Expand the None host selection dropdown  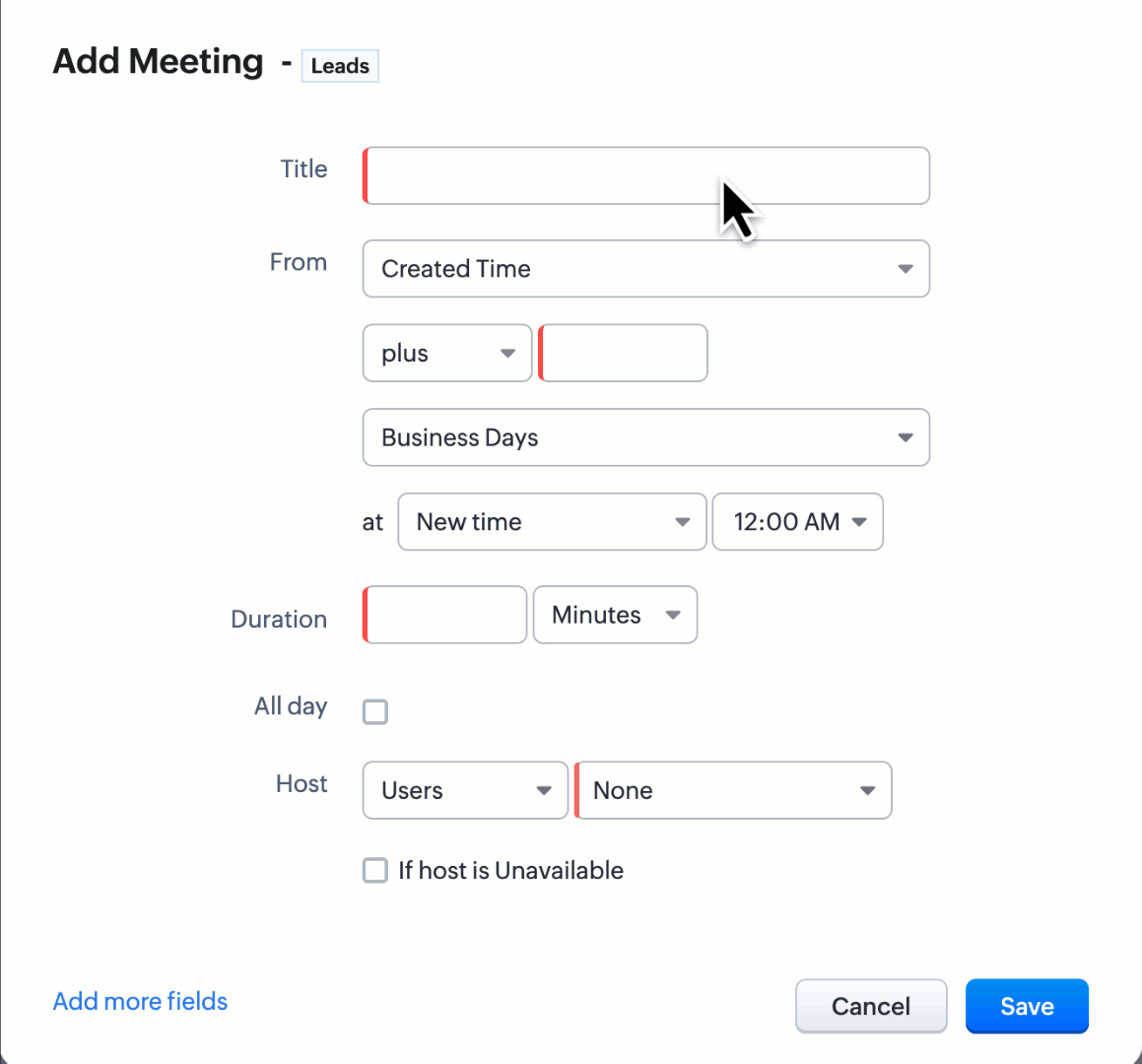click(733, 791)
